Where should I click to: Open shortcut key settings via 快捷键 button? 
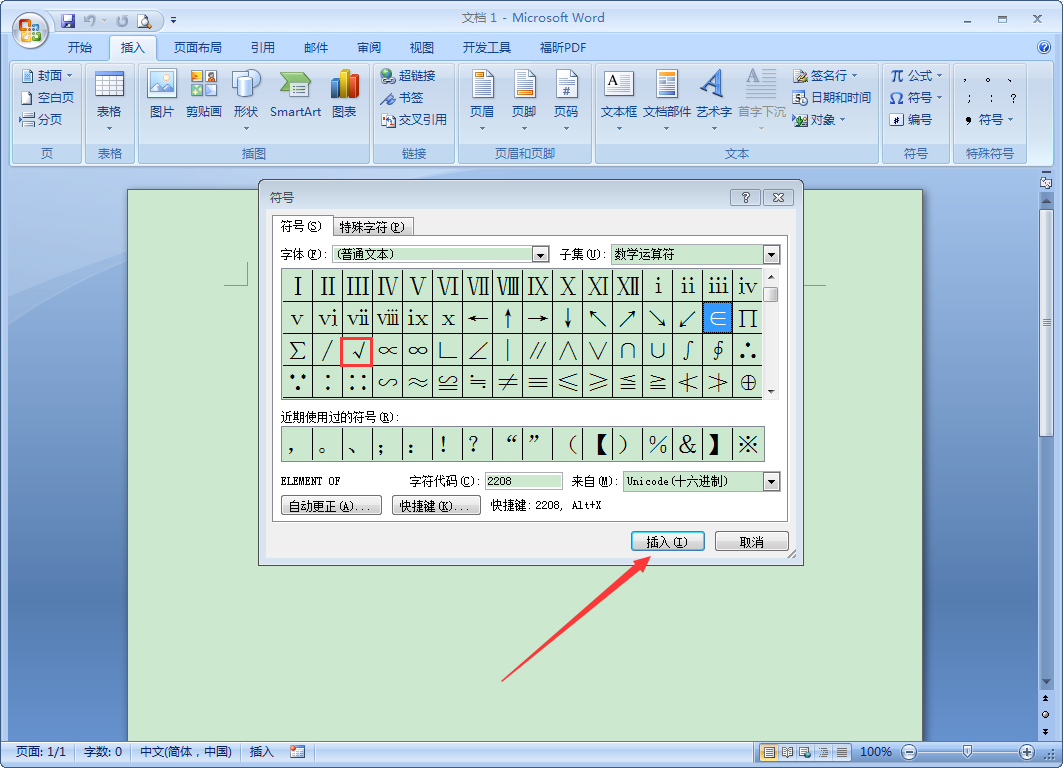click(x=436, y=505)
